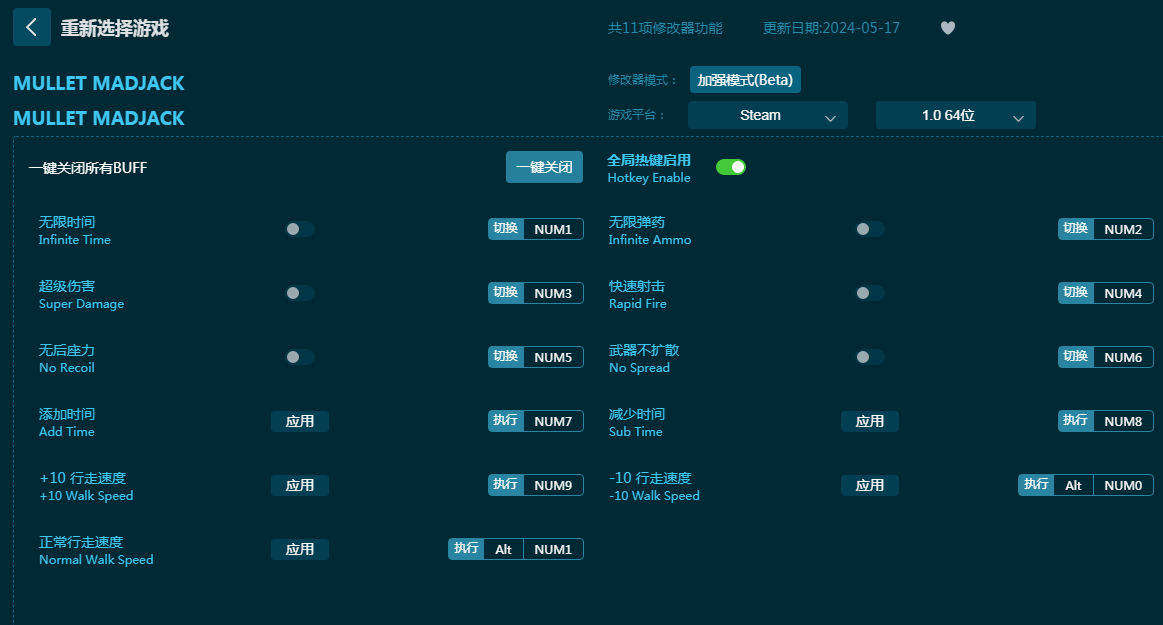
Task: Click the 一键关闭所有BUFF label
Action: tap(88, 168)
